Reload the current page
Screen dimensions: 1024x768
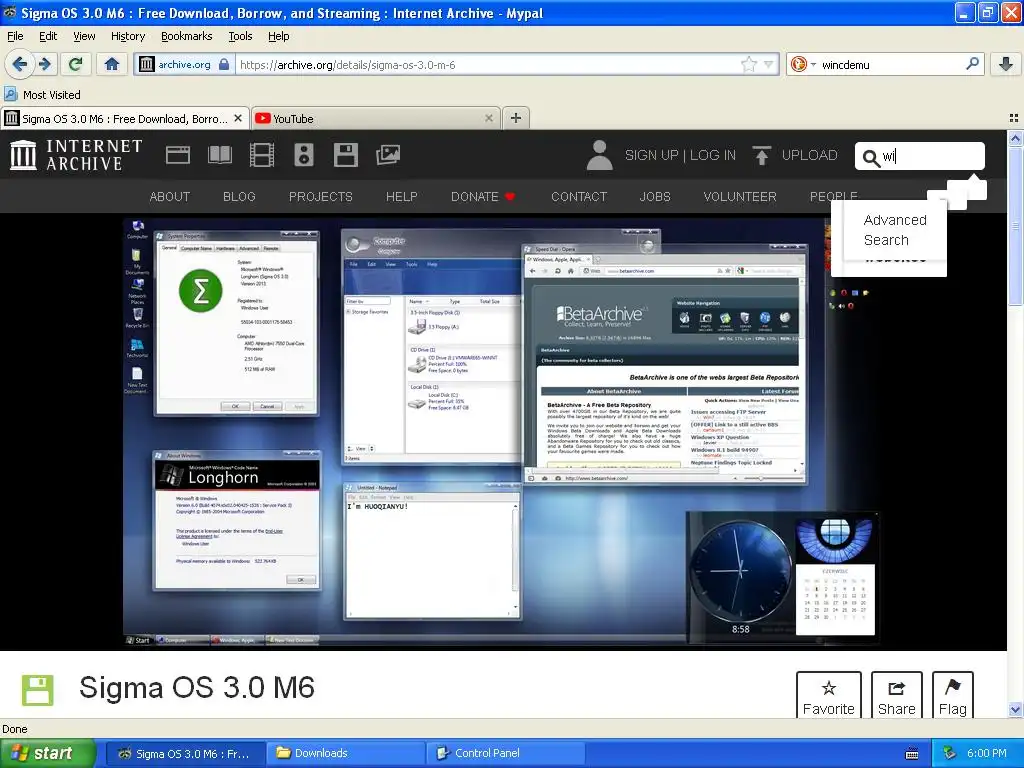point(75,64)
